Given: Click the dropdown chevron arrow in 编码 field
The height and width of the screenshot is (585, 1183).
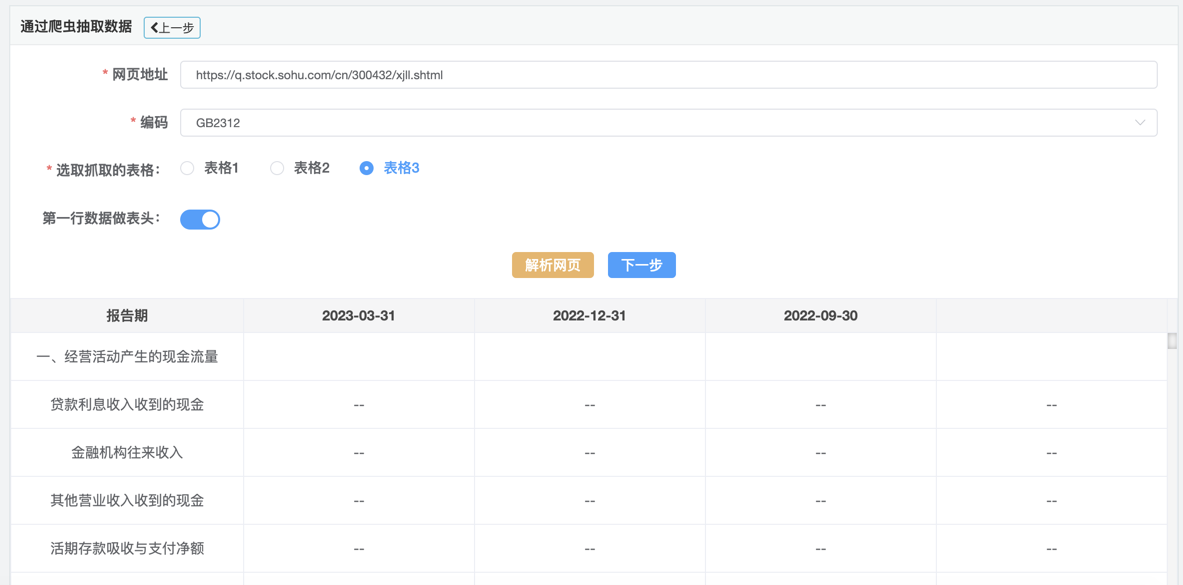Looking at the screenshot, I should (x=1139, y=123).
